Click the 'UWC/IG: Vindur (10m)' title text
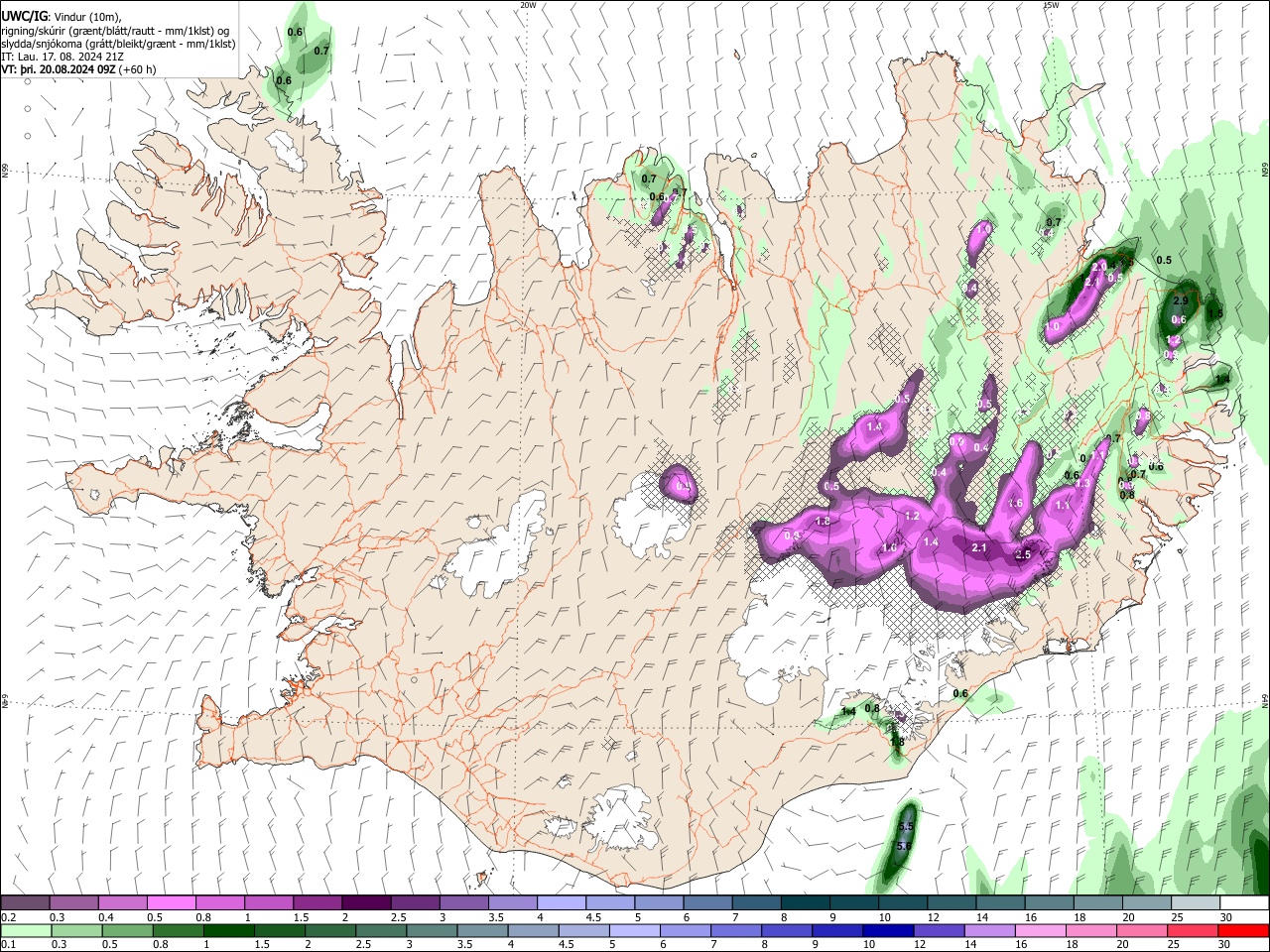 62,17
